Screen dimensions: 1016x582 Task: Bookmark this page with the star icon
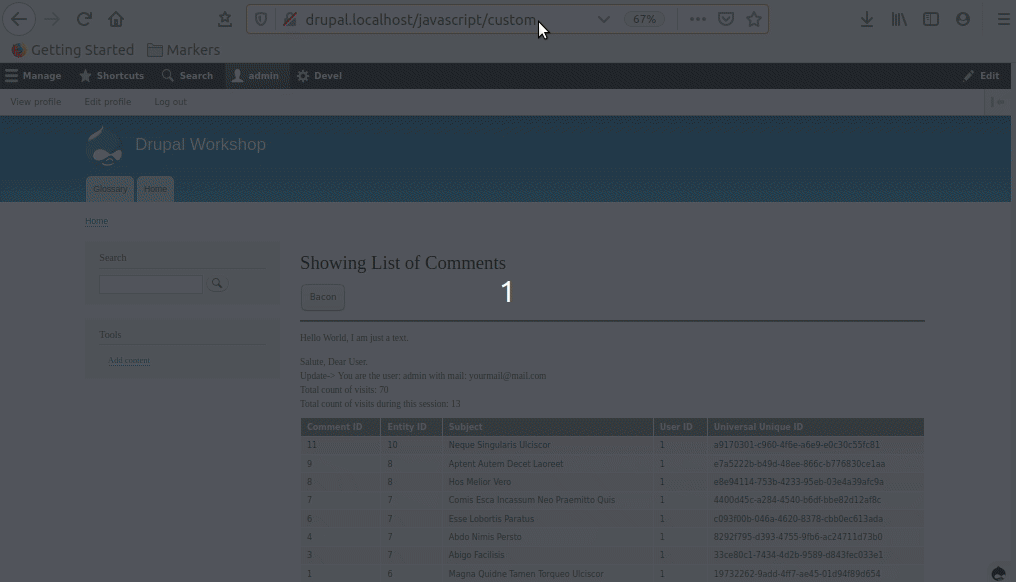point(753,18)
